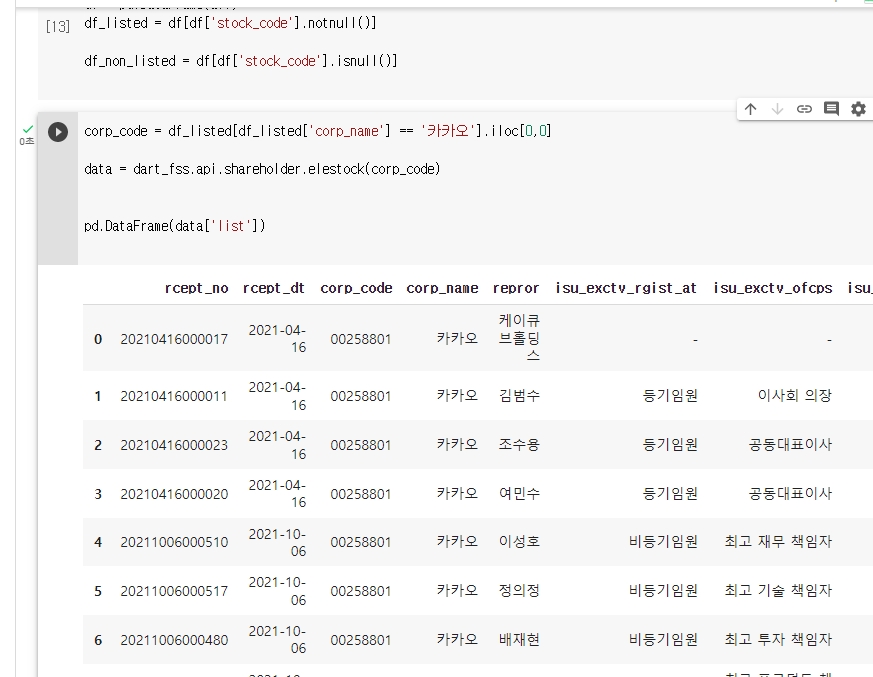This screenshot has width=873, height=677.
Task: Click position cell 최고 투자 책임자
Action: tap(778, 640)
